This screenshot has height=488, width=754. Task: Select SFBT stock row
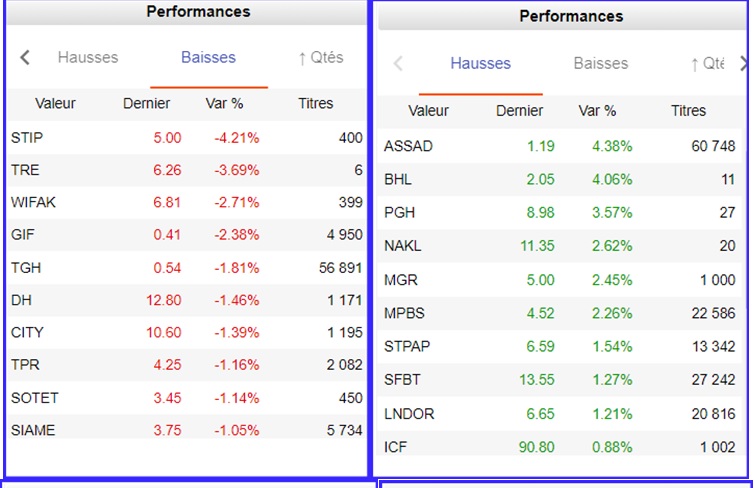[403, 380]
